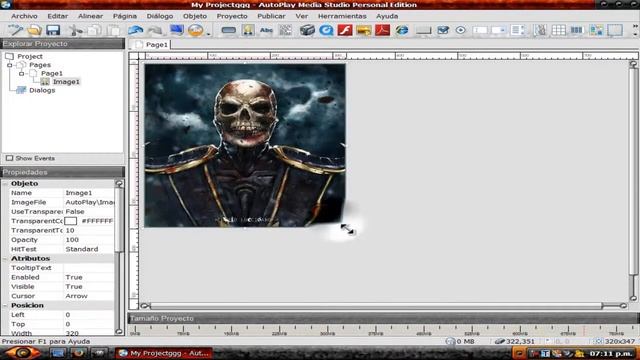
Task: Open the Página menu
Action: pos(124,16)
